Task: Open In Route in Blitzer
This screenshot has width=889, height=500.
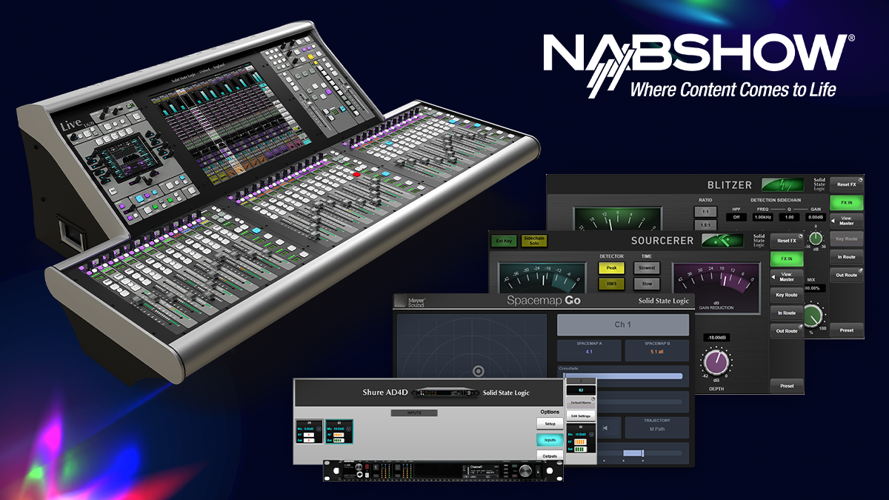Action: pos(846,257)
